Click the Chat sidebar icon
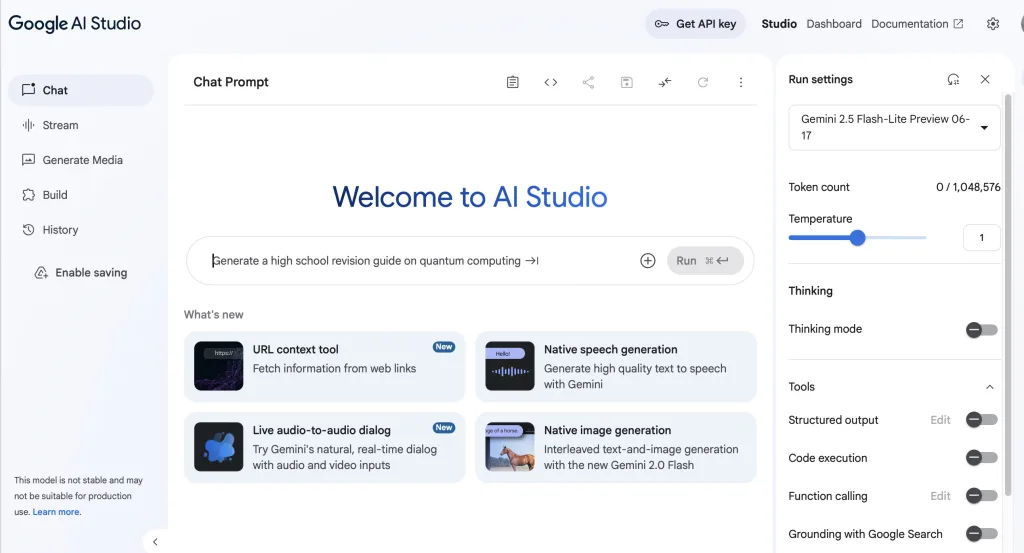Viewport: 1024px width, 553px height. (x=28, y=90)
